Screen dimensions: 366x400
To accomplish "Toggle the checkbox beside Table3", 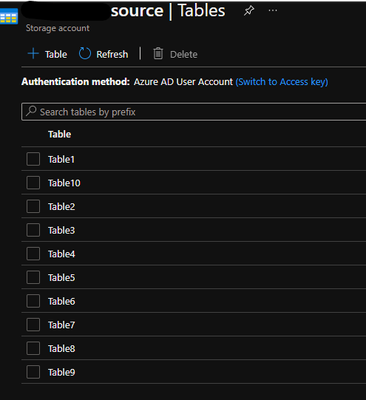I will pyautogui.click(x=33, y=230).
